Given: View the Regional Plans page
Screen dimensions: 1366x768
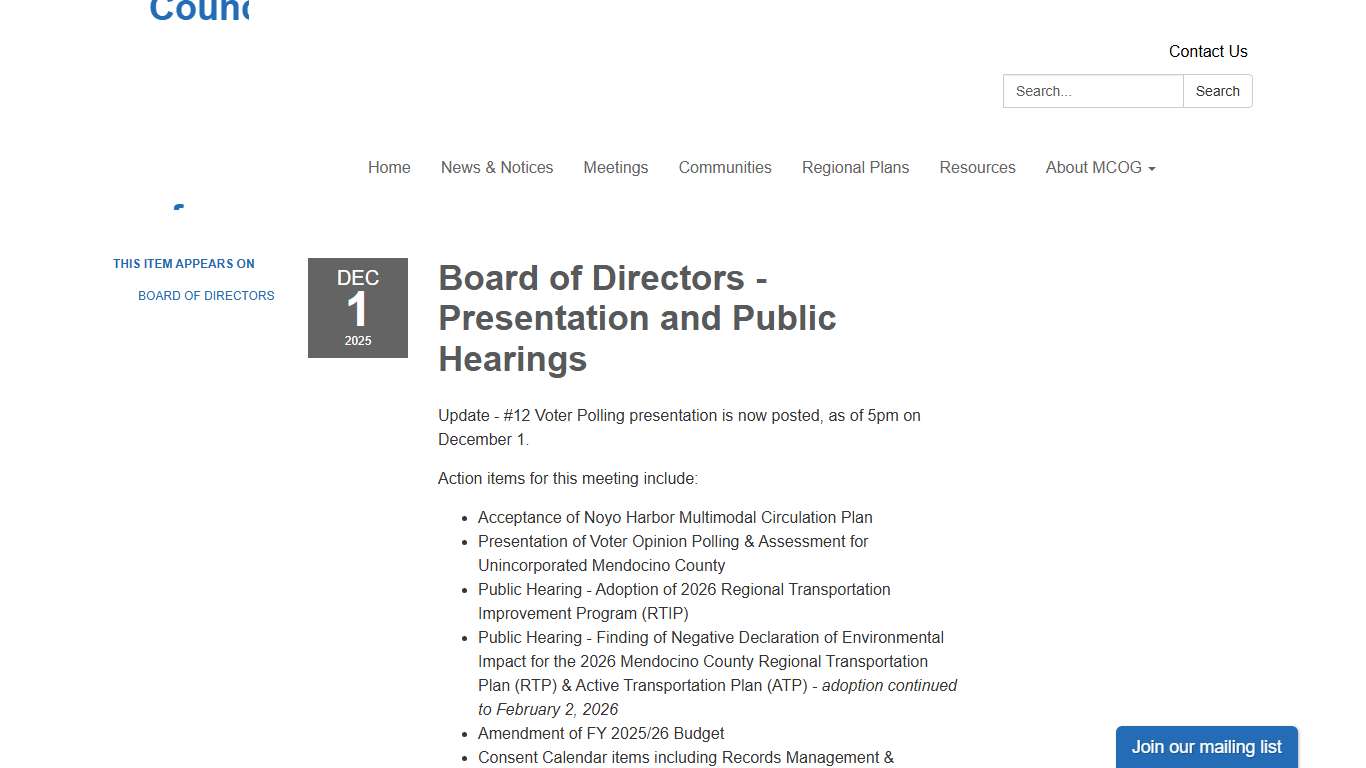Looking at the screenshot, I should (855, 167).
